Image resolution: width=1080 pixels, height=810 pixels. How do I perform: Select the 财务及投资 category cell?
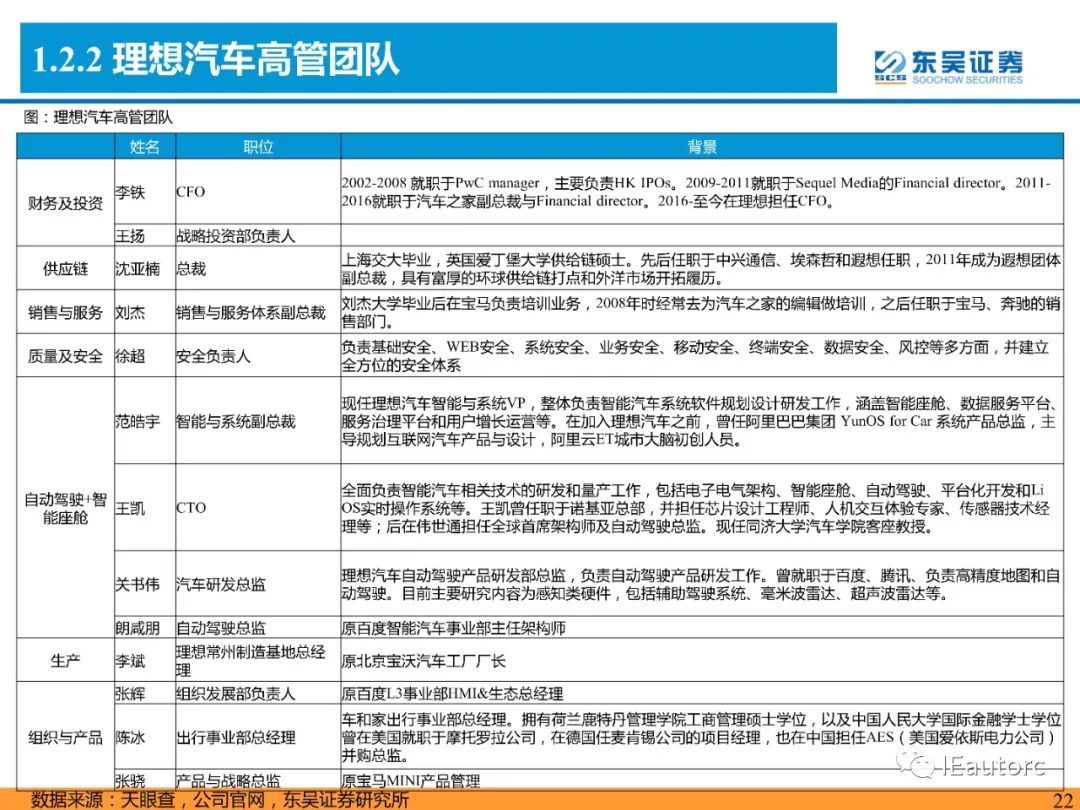tap(65, 203)
